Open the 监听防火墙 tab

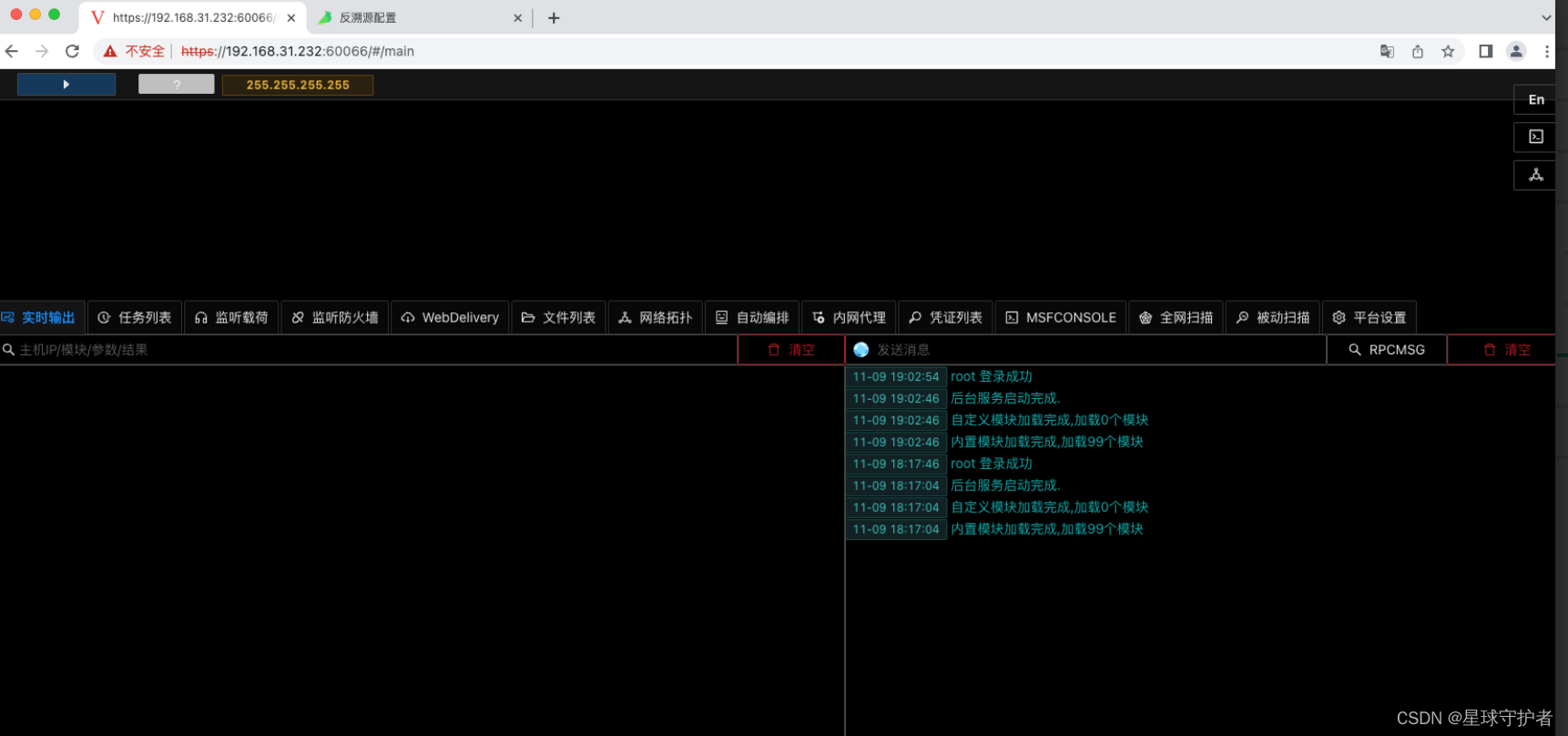(x=335, y=318)
